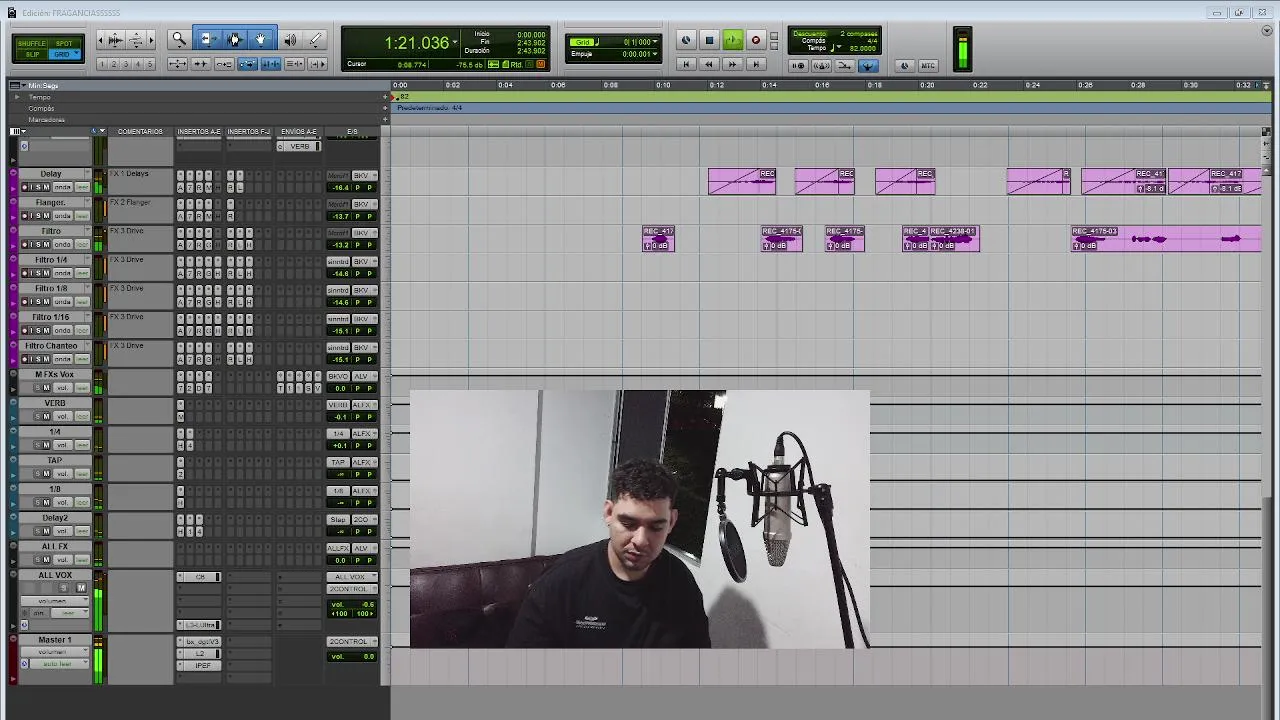Click the red Record transport button

click(756, 40)
